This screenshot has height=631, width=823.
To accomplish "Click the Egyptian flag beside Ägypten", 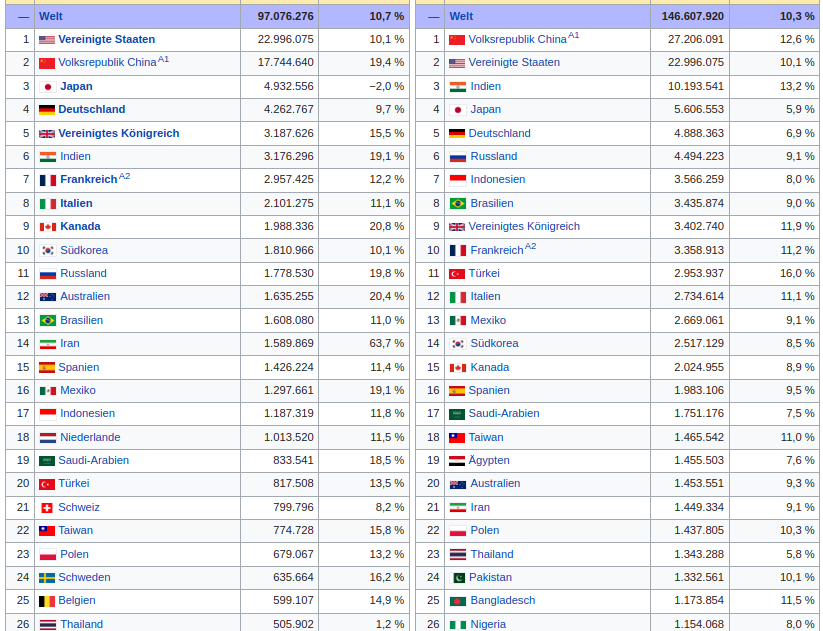I will point(457,461).
